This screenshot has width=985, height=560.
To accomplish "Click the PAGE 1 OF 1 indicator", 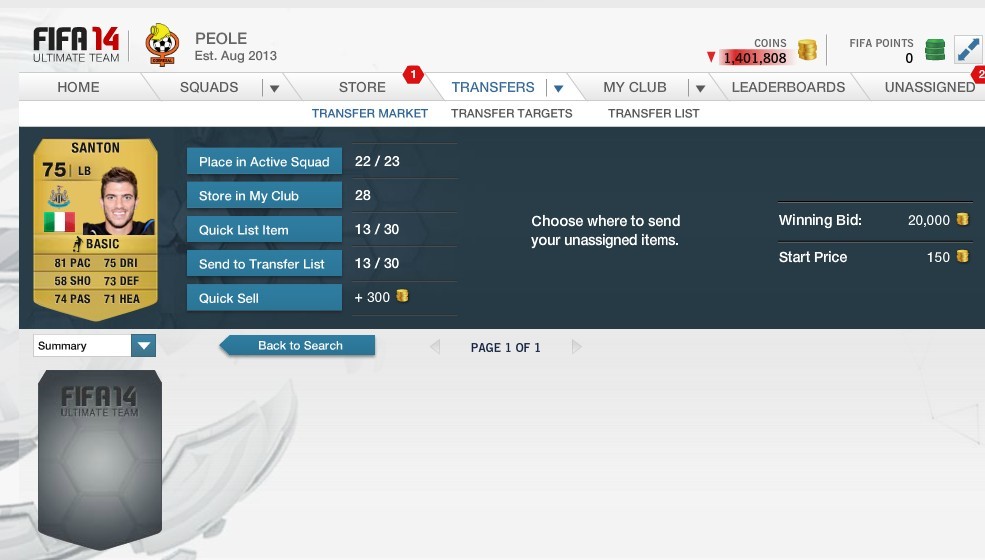I will [506, 348].
